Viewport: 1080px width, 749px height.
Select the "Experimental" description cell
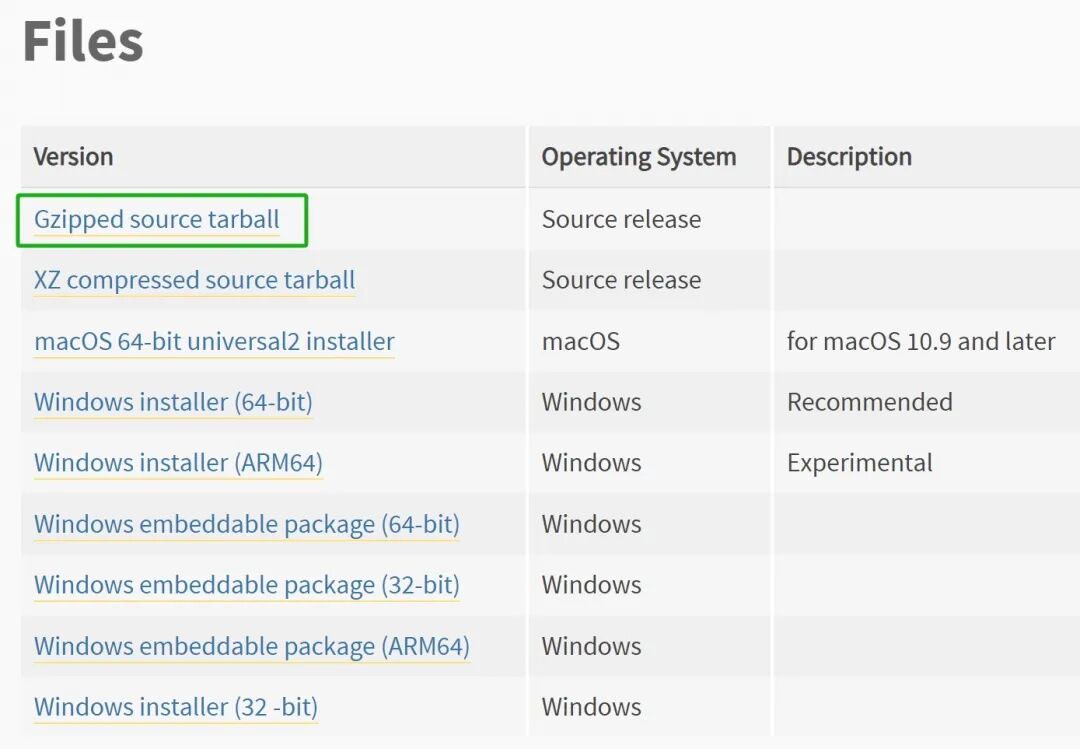click(860, 462)
